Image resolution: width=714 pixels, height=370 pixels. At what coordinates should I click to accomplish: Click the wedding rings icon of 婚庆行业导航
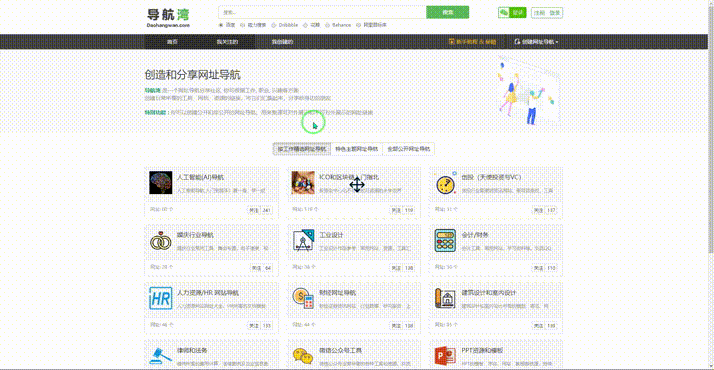[x=161, y=241]
